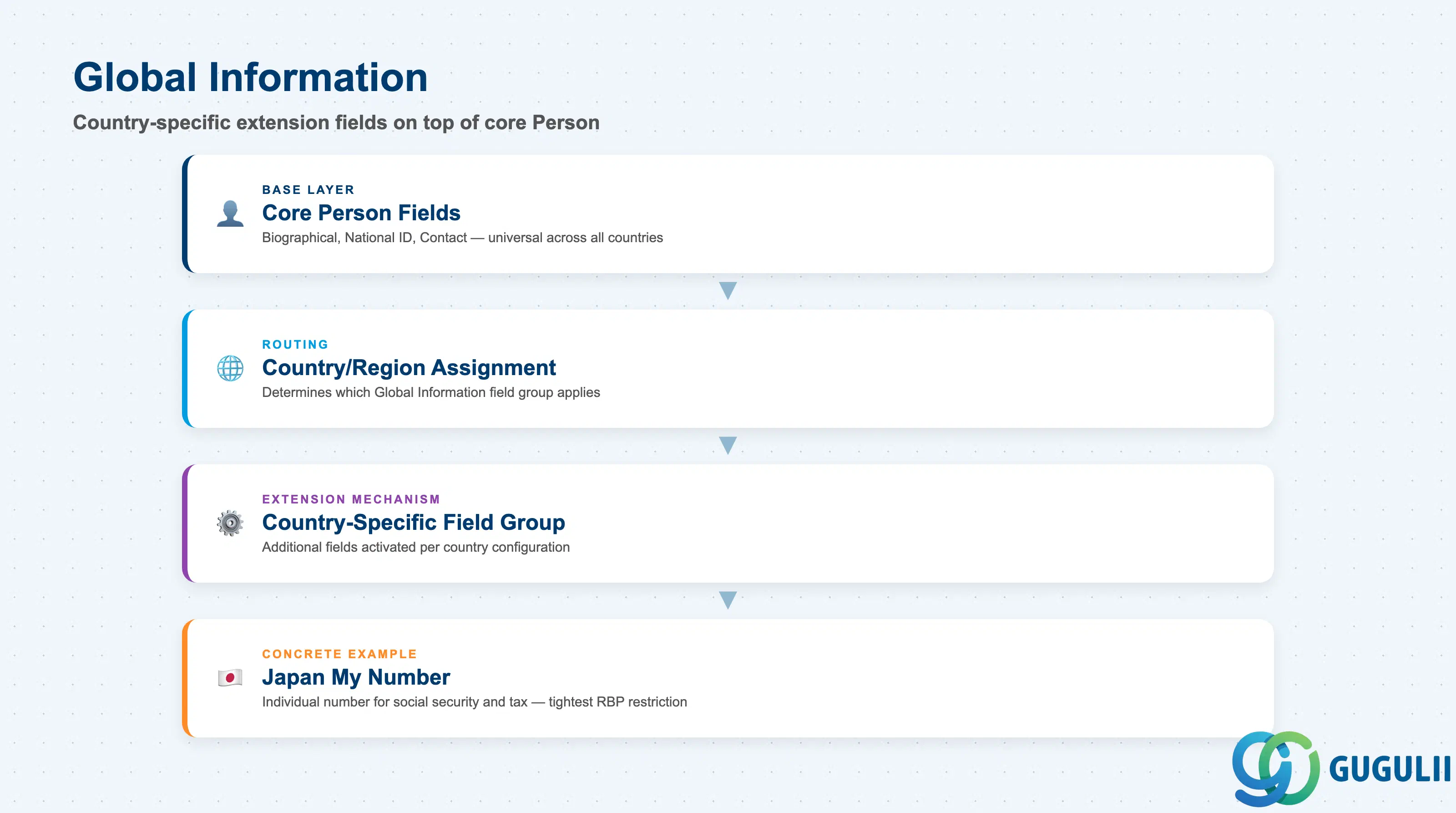Screen dimensions: 1456x813
Task: Click the Global Information title
Action: click(250, 77)
